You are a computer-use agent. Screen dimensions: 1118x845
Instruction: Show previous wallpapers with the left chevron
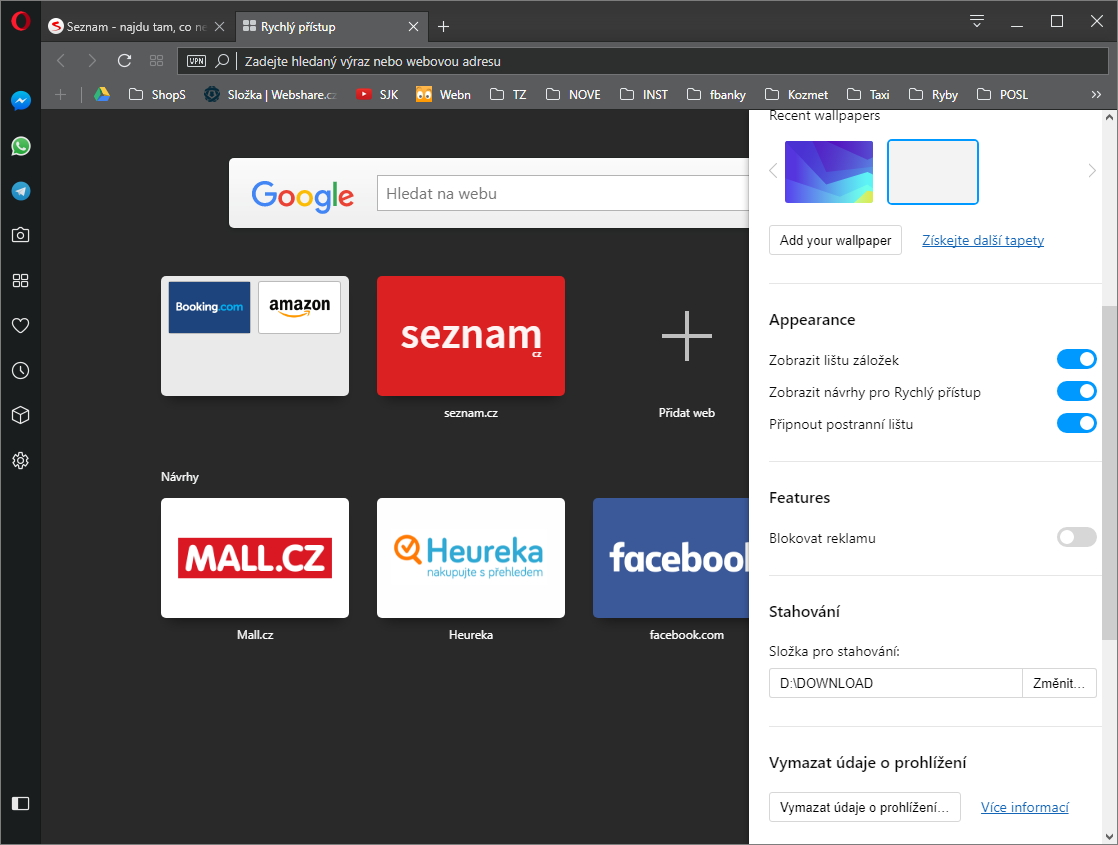pos(774,170)
